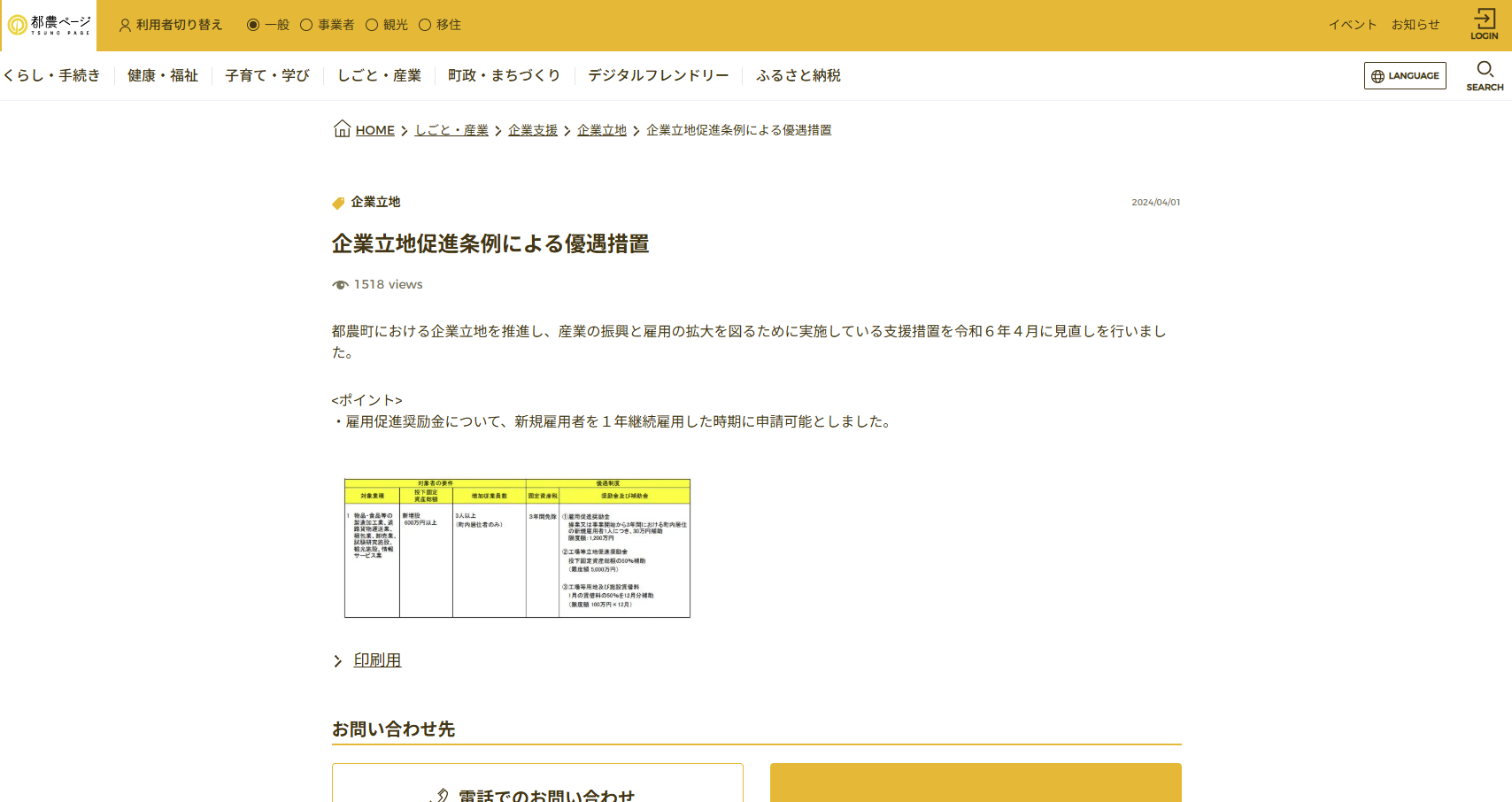Viewport: 1512px width, 802px height.
Task: Open the LANGUAGE selector
Action: (1405, 76)
